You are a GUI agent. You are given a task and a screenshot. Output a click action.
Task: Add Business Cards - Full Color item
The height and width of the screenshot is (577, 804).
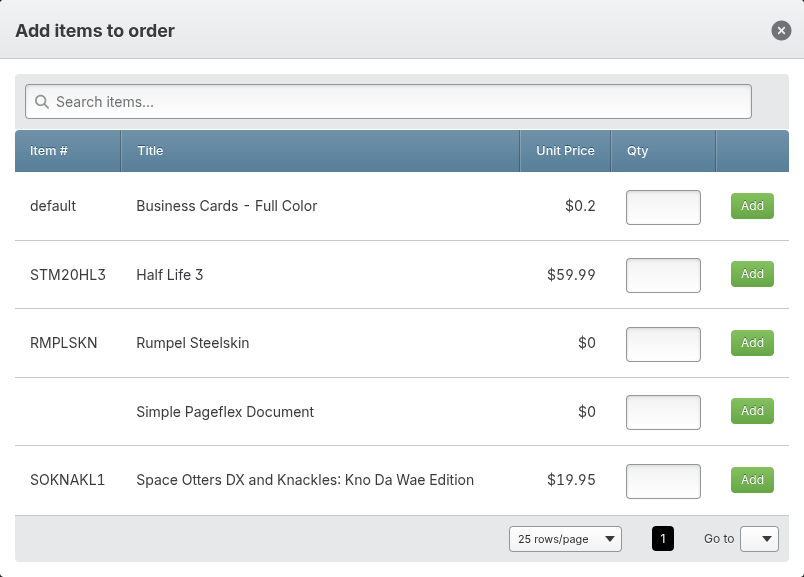click(752, 206)
